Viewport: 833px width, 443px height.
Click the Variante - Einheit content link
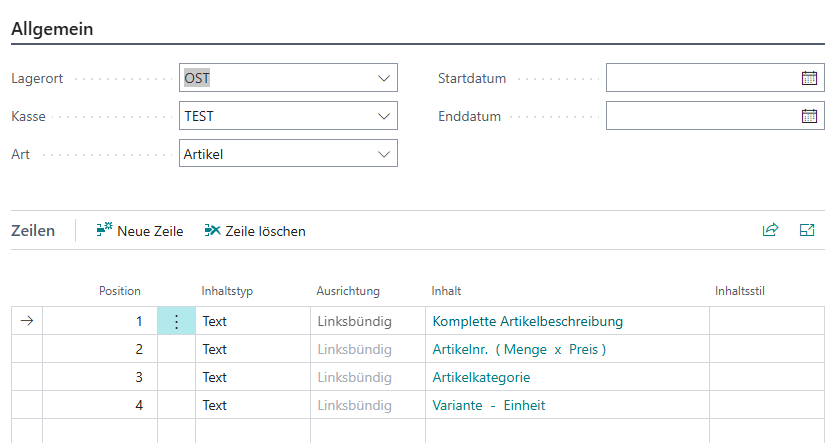(489, 405)
